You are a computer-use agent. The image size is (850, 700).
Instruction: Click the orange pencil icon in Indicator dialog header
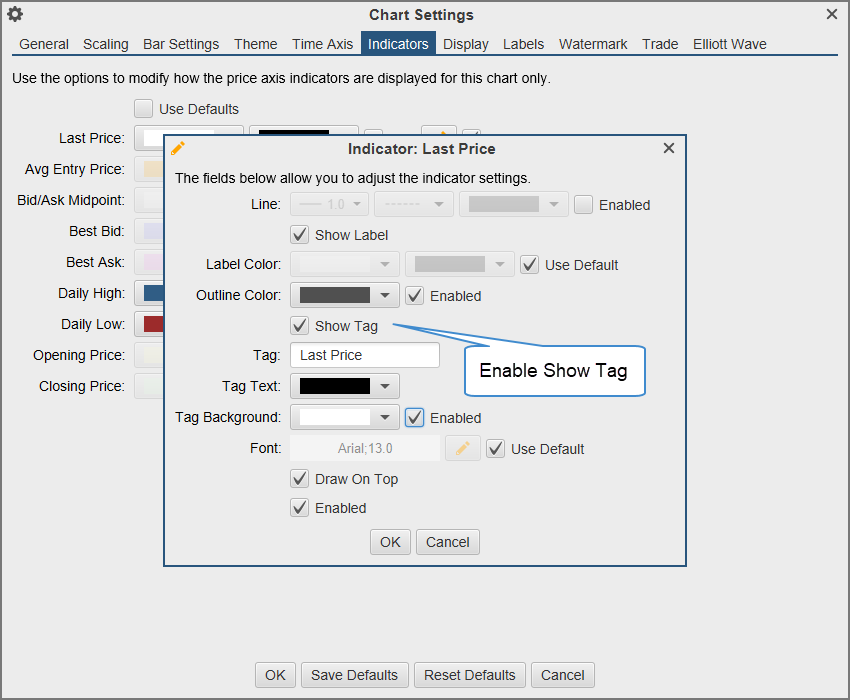click(x=178, y=148)
